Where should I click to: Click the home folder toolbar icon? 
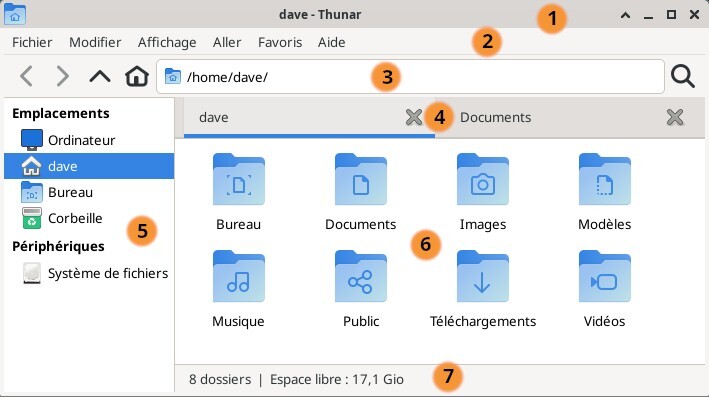[137, 76]
